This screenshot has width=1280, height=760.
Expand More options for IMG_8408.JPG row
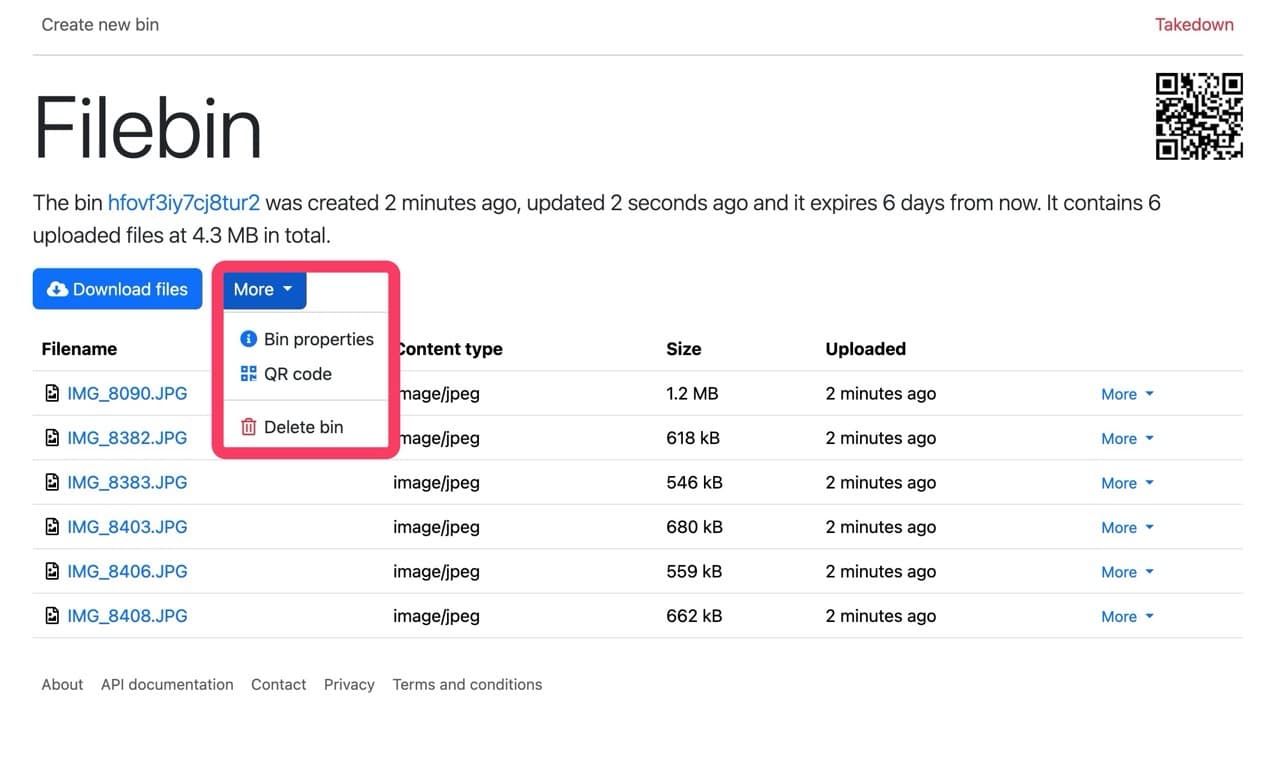tap(1127, 616)
